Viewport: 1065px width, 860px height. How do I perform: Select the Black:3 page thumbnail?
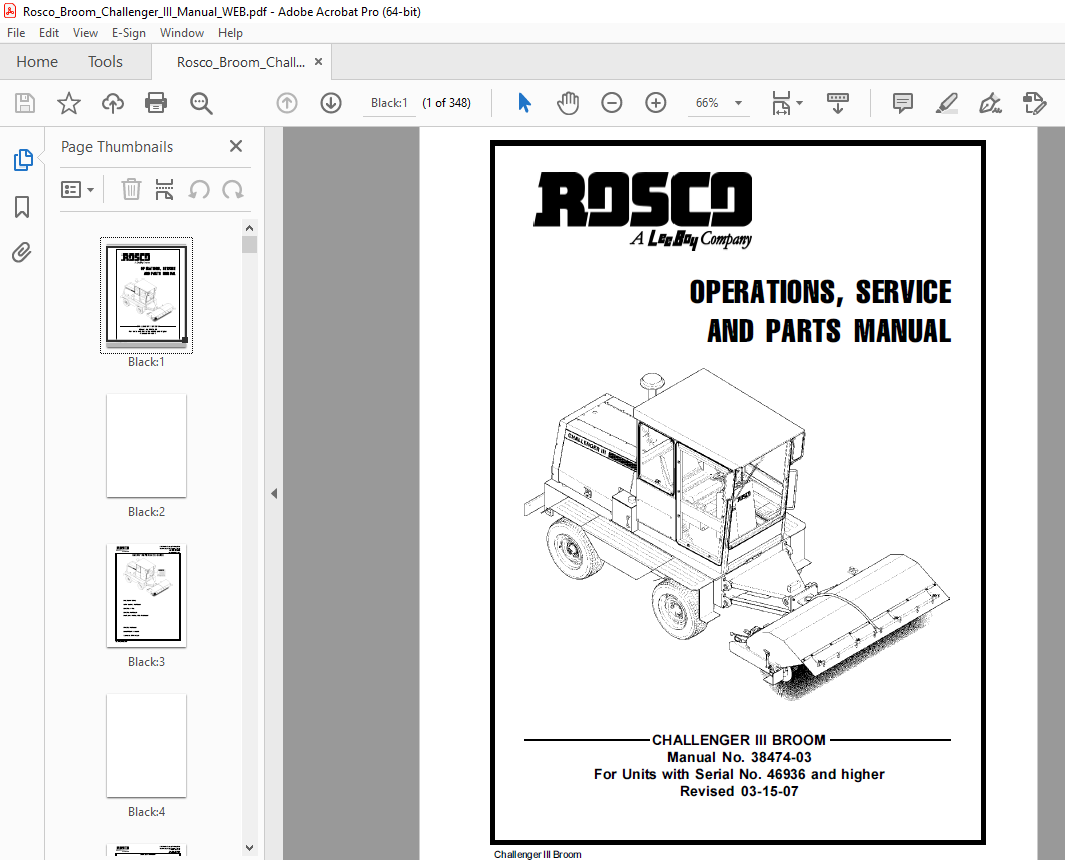click(x=146, y=596)
